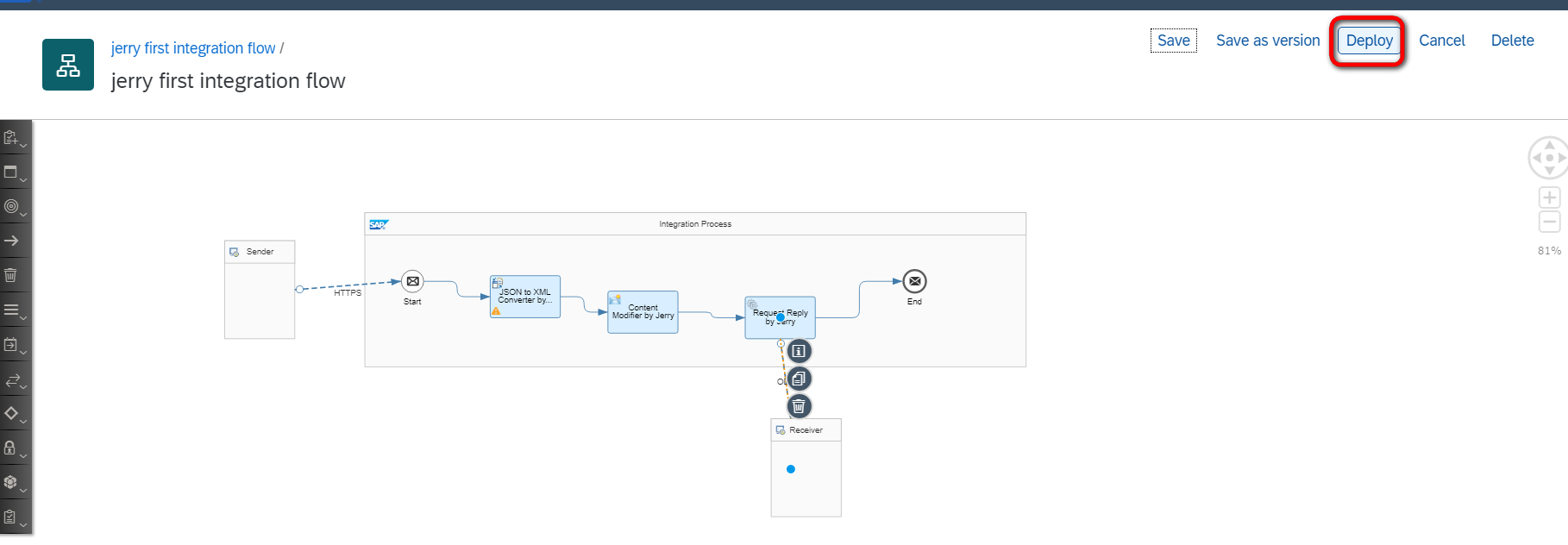Click the palette delete trash icon
This screenshot has width=1568, height=545.
(x=11, y=275)
